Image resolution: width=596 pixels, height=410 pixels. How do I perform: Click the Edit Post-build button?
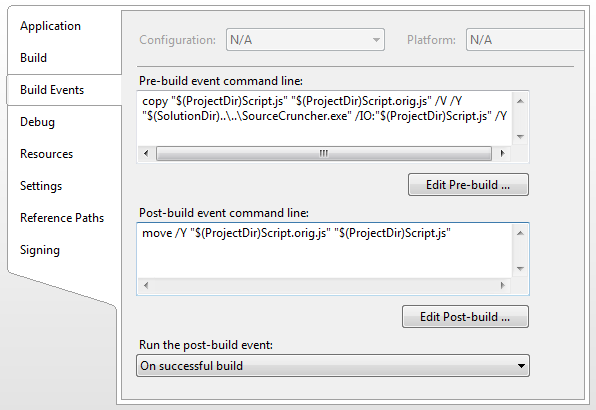click(465, 317)
